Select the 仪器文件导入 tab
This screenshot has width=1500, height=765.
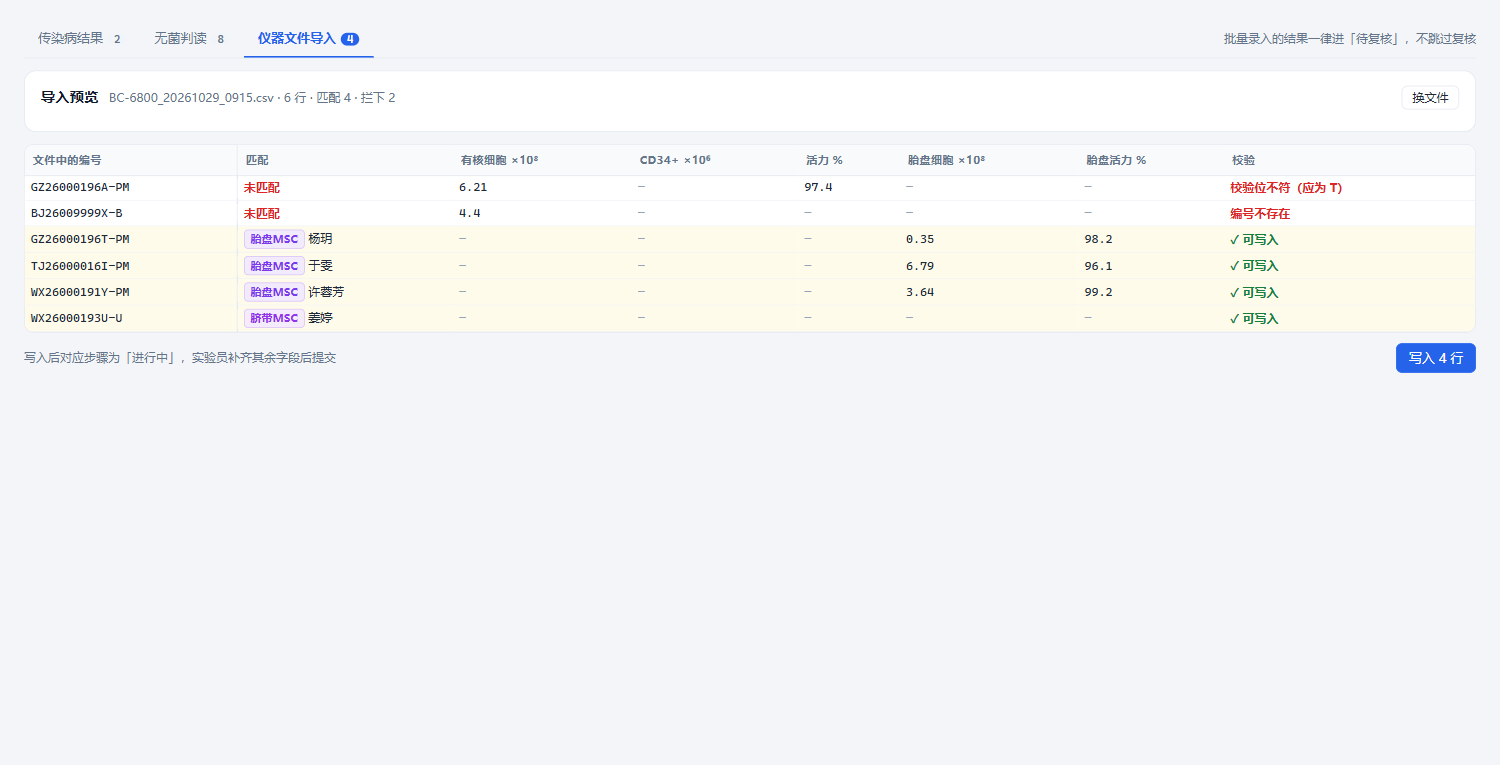pyautogui.click(x=308, y=39)
